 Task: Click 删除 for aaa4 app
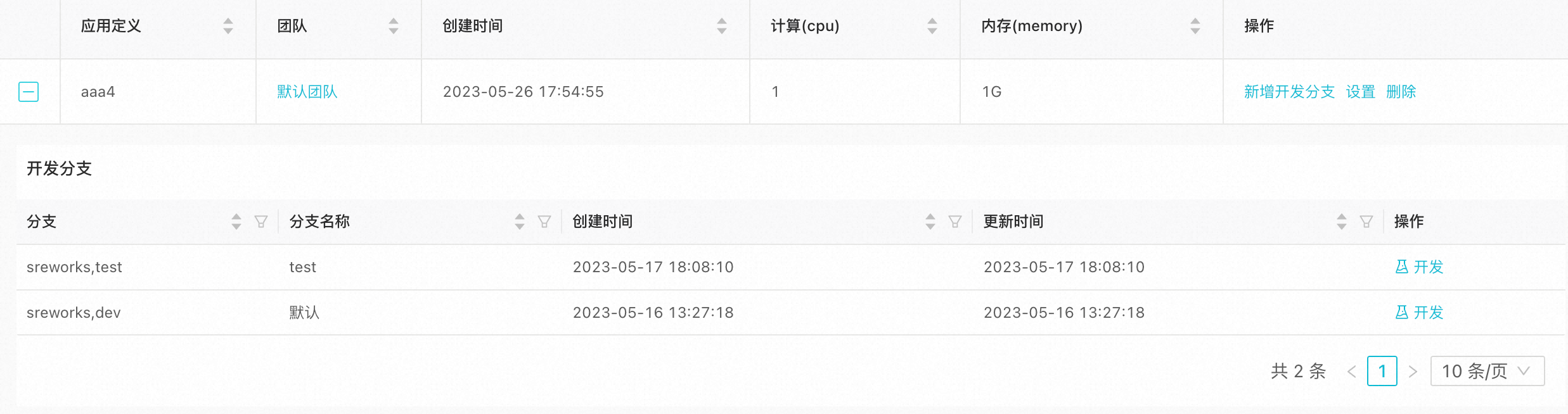coord(1401,92)
